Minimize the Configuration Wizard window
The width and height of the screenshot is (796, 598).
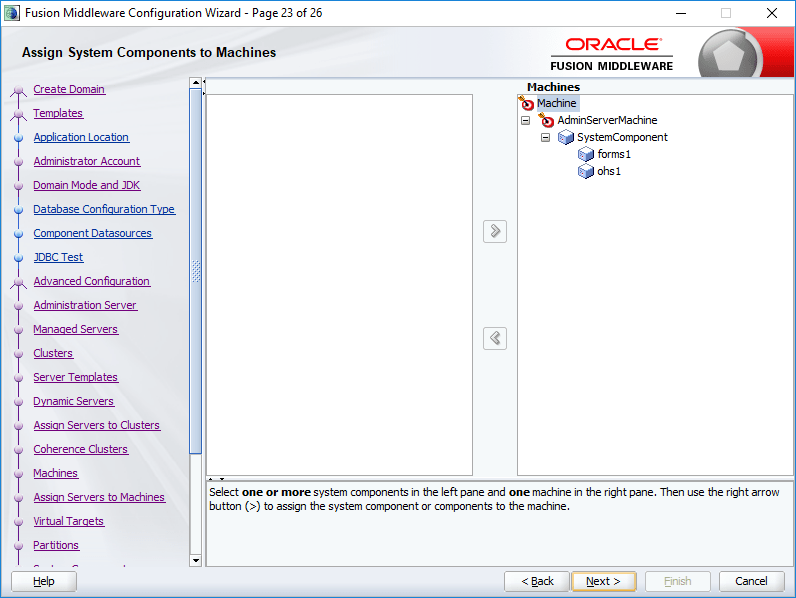681,13
